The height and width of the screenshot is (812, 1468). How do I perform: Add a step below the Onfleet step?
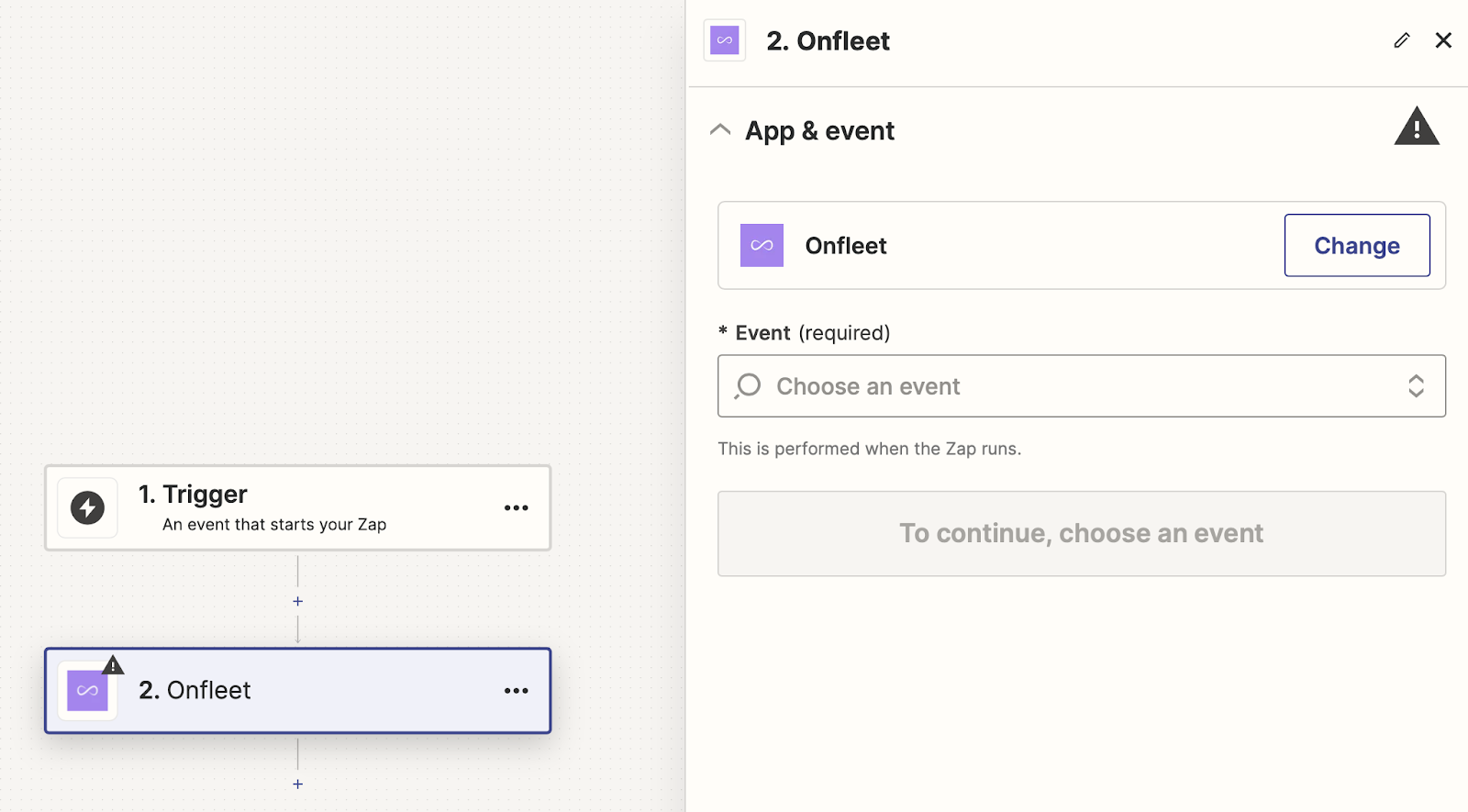297,784
